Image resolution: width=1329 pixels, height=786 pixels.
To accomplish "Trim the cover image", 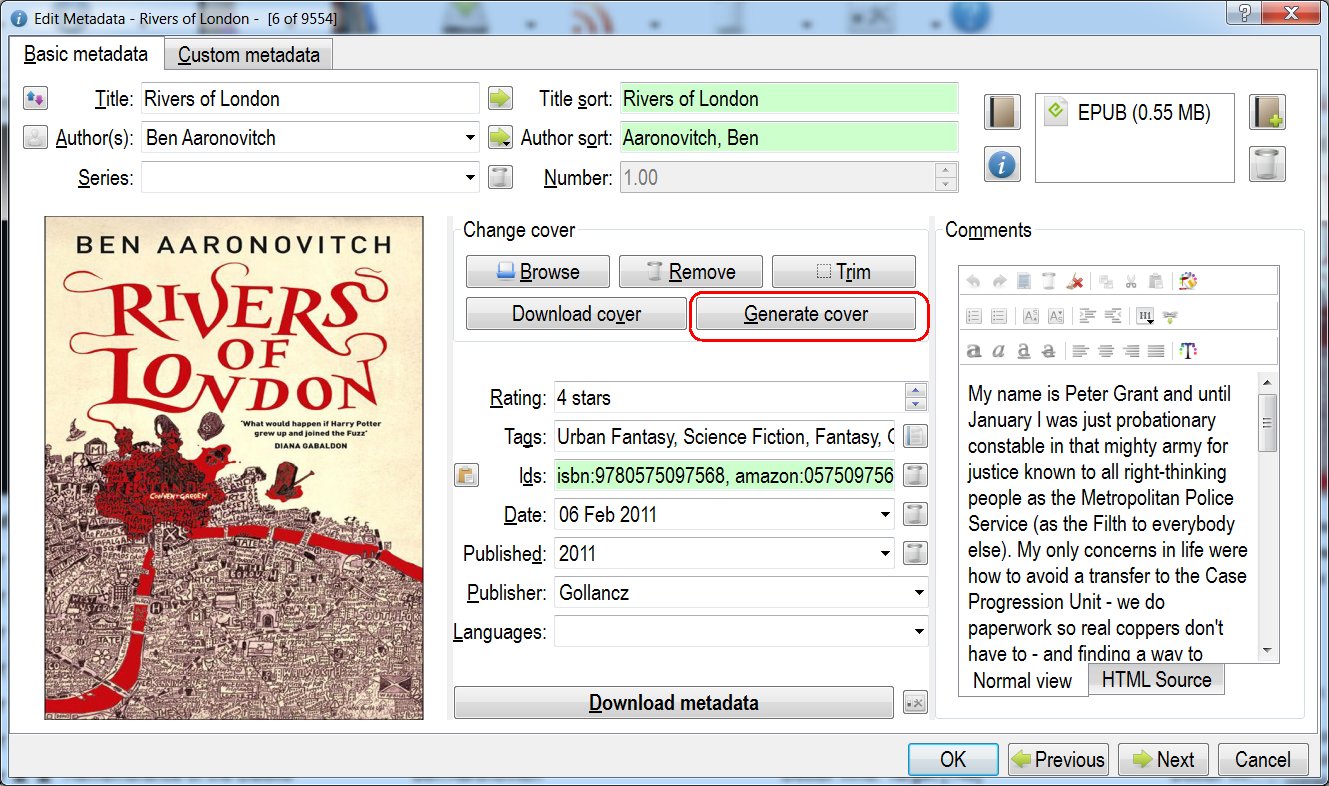I will pyautogui.click(x=843, y=272).
